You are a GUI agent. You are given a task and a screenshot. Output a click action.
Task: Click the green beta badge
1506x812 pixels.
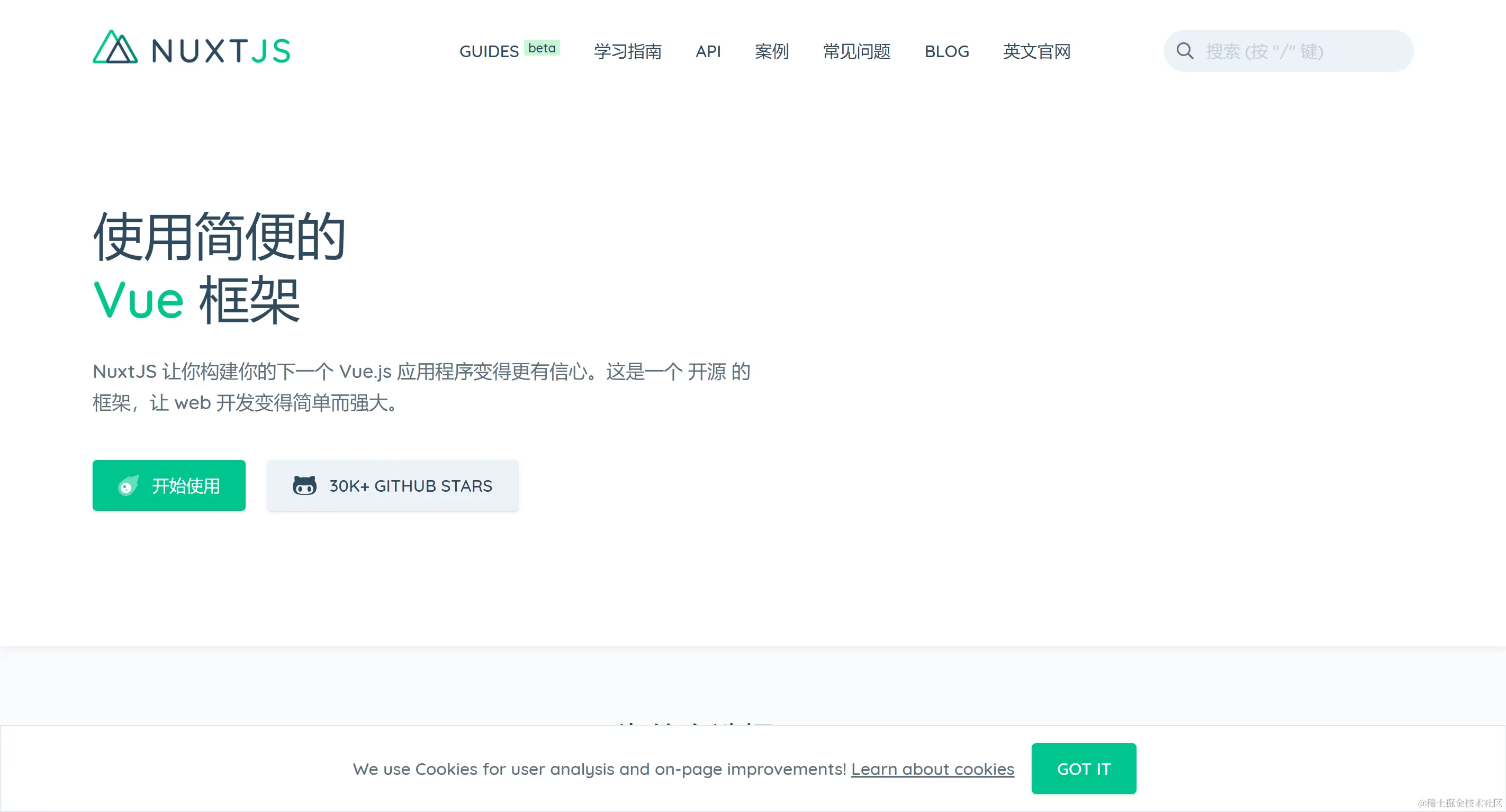click(542, 48)
